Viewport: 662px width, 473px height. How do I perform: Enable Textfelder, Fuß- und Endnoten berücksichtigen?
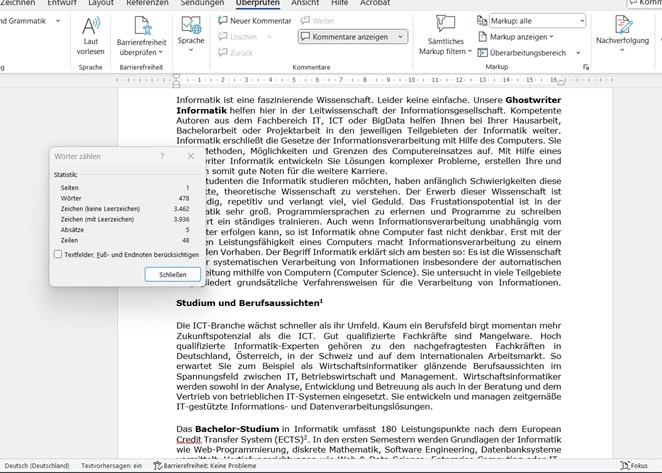click(x=58, y=254)
